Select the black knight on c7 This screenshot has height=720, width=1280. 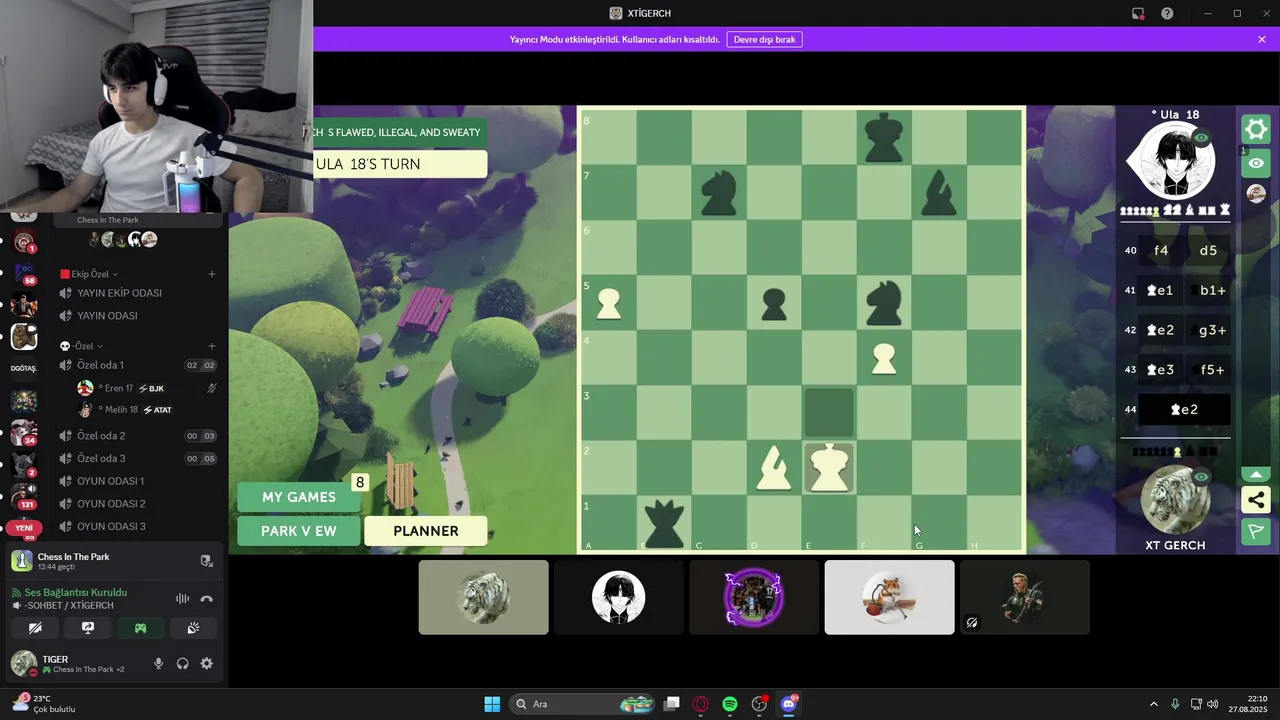click(719, 192)
